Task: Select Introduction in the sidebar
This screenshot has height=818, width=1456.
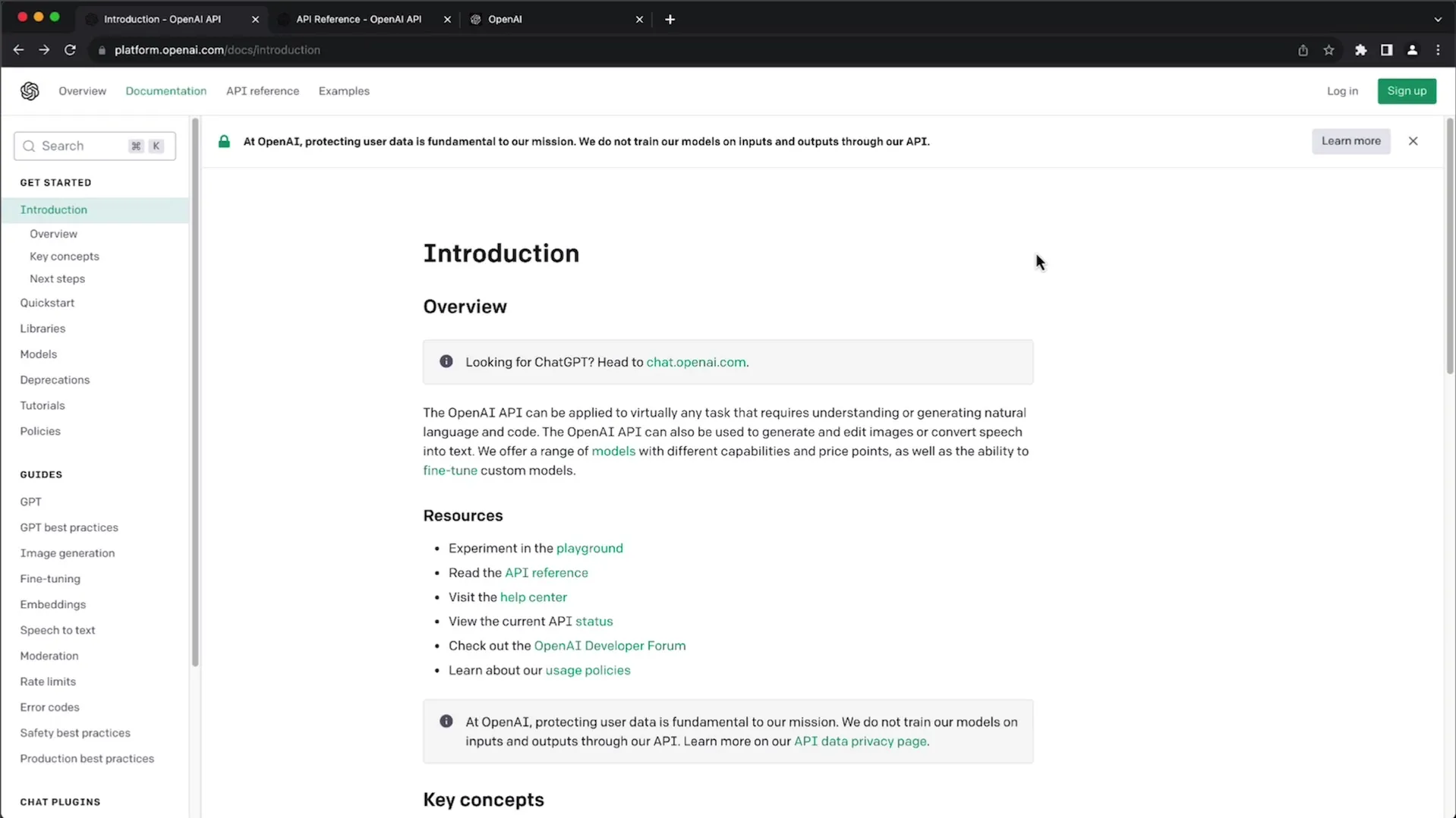Action: 95,210
